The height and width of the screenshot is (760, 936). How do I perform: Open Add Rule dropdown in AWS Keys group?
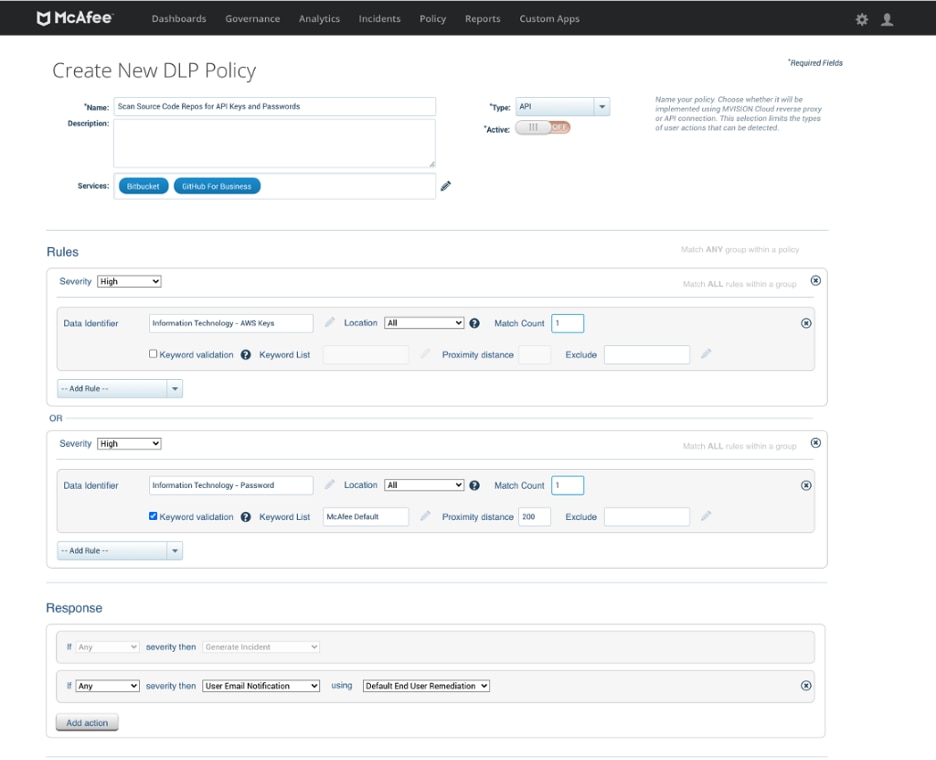tap(119, 389)
